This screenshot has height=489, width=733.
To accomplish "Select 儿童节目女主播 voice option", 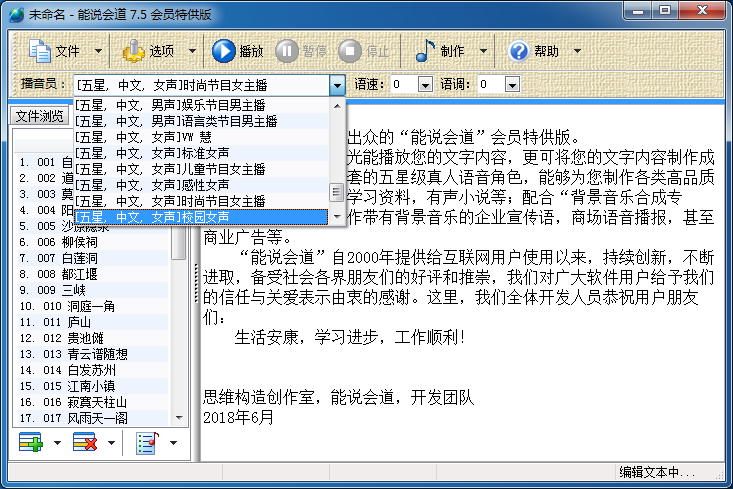I will tap(201, 169).
